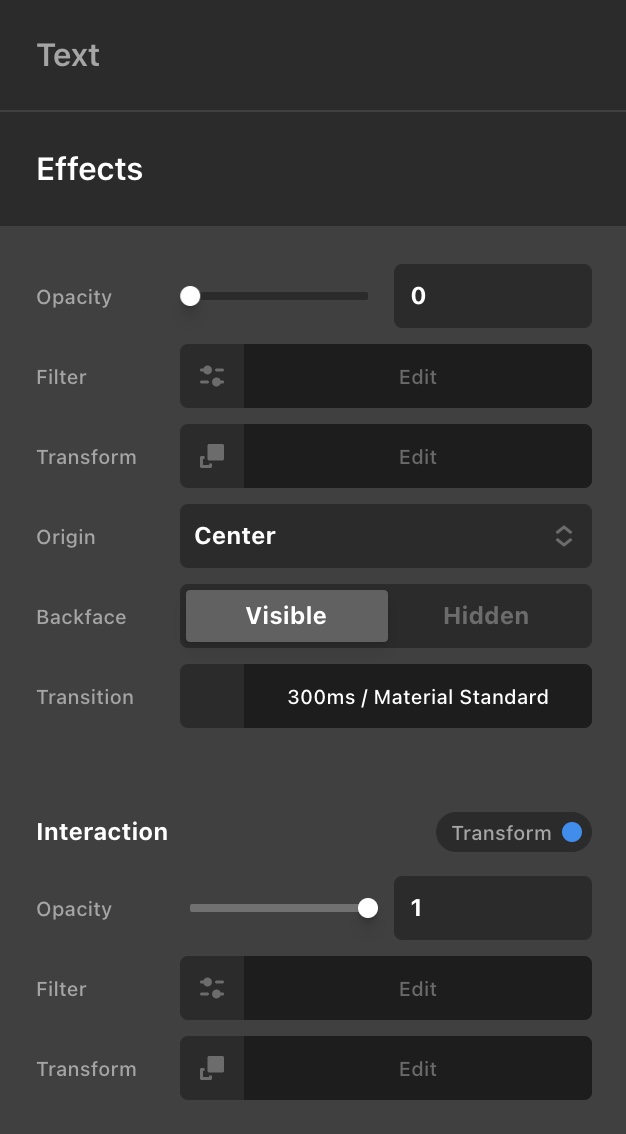Click the Interaction Opacity slider handle
The width and height of the screenshot is (626, 1134).
point(368,908)
